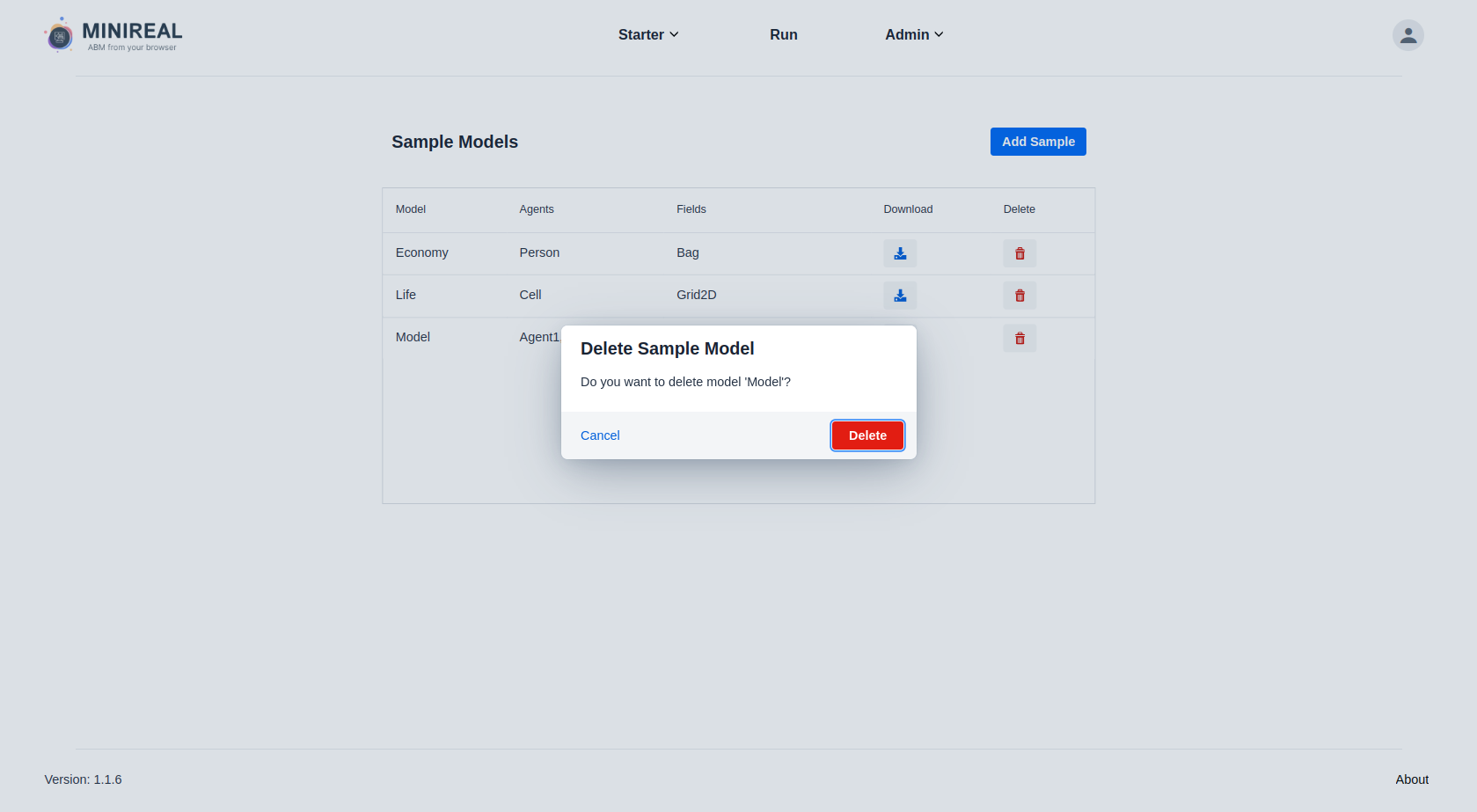Confirm with the red Delete button

pyautogui.click(x=867, y=435)
